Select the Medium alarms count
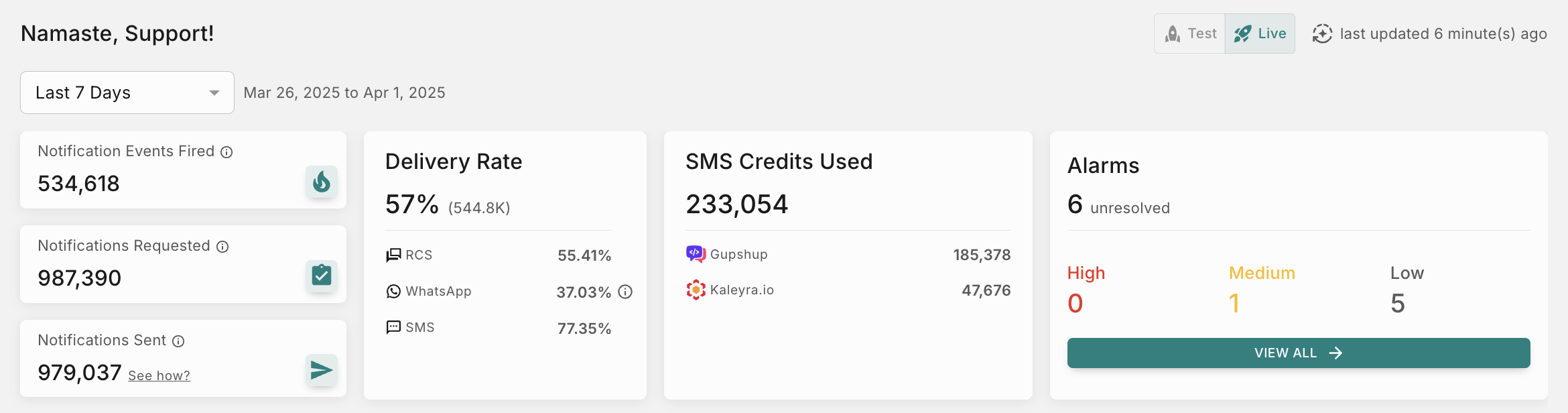The width and height of the screenshot is (1568, 413). pyautogui.click(x=1234, y=303)
